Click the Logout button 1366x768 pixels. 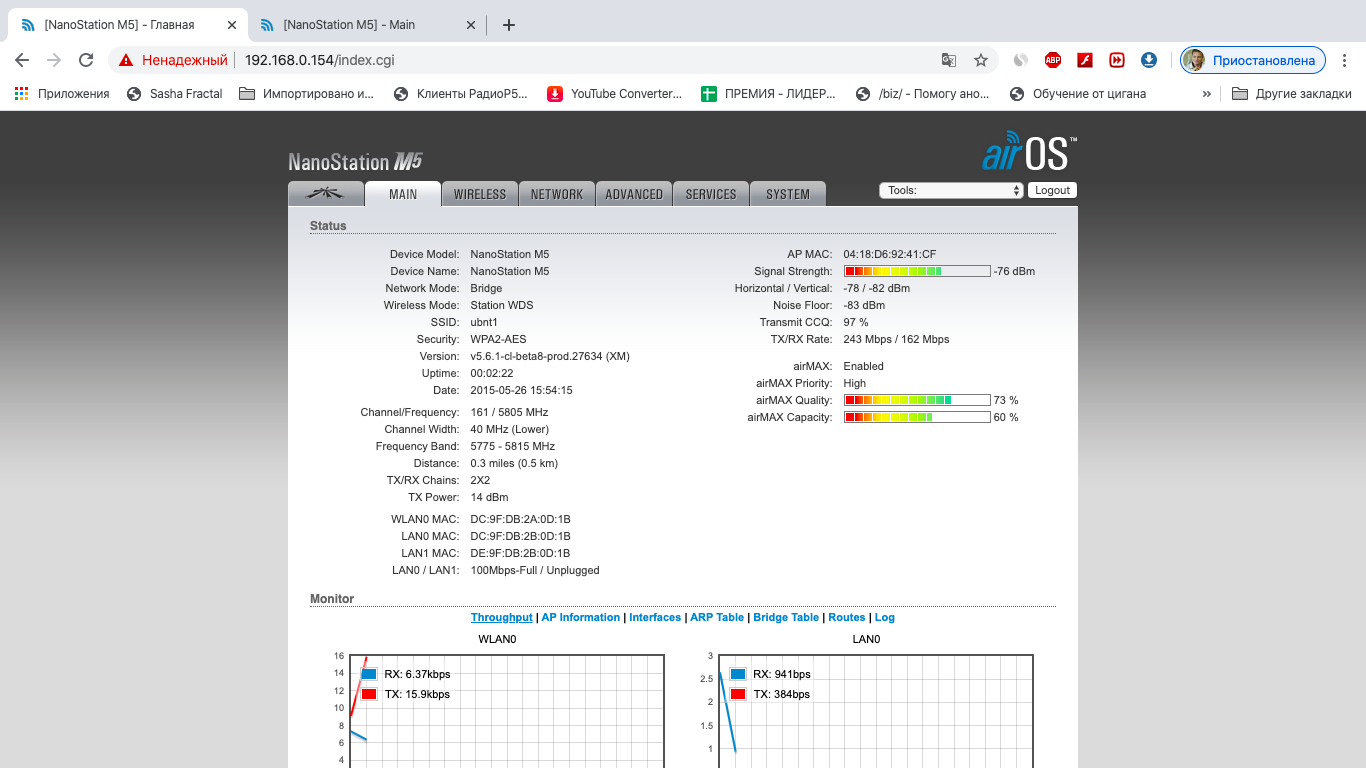point(1052,190)
